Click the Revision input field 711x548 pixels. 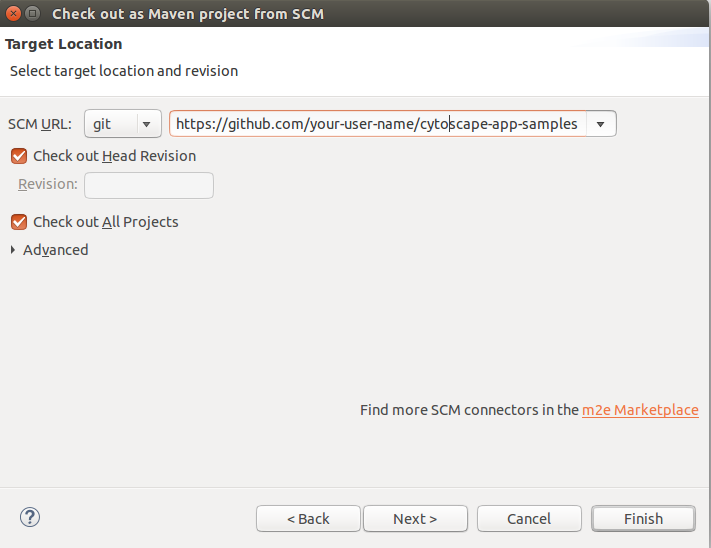[x=148, y=185]
